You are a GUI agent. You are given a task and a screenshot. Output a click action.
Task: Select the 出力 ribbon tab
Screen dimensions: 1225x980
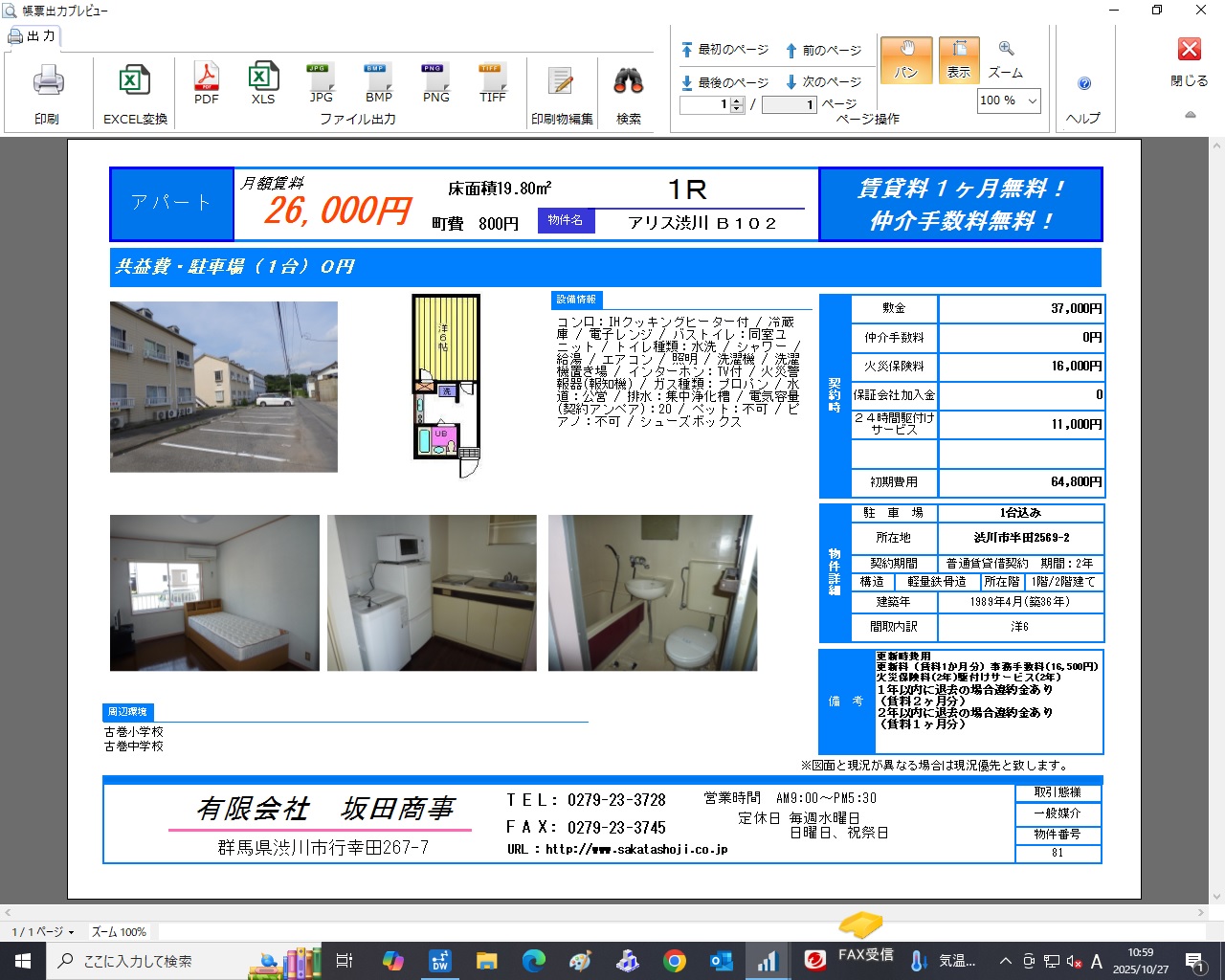[33, 36]
